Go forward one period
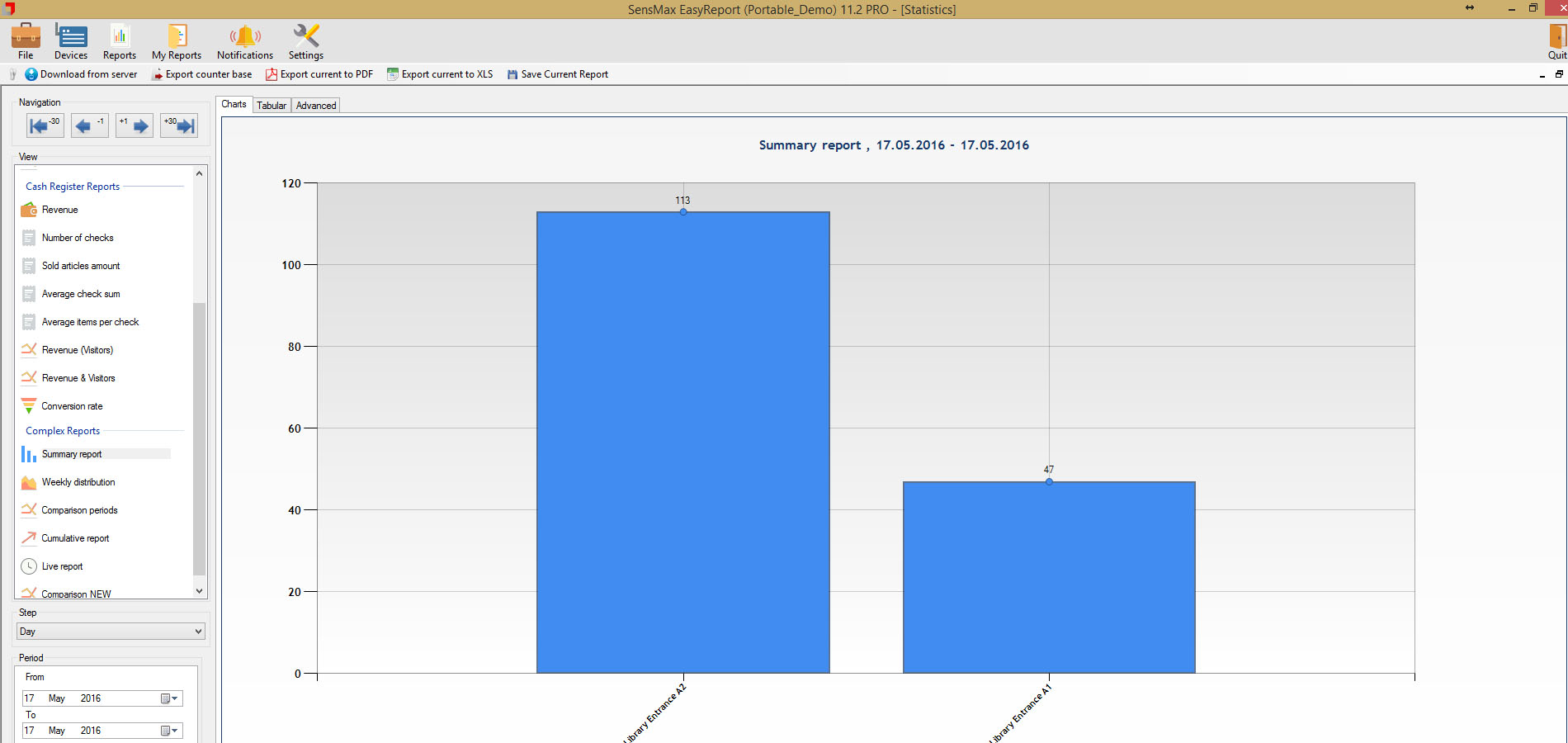The width and height of the screenshot is (1568, 743). pyautogui.click(x=134, y=125)
